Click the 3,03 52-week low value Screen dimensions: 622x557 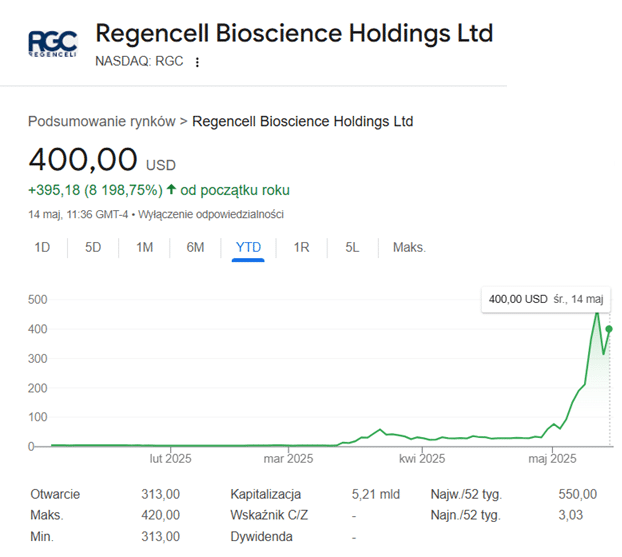[x=570, y=515]
